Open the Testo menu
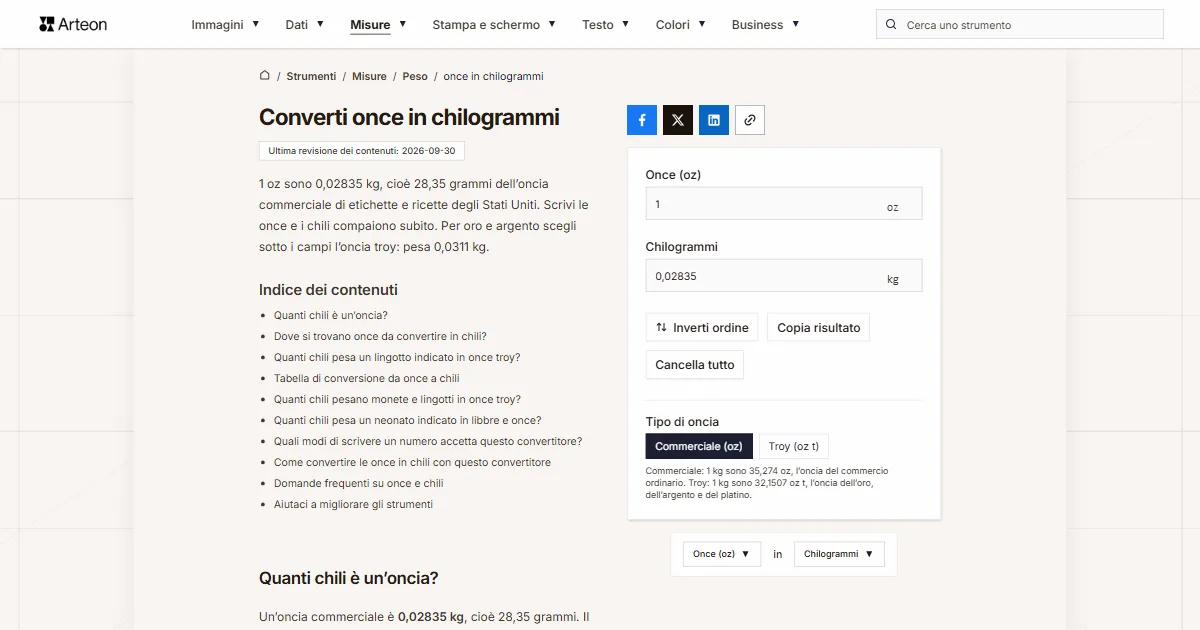1200x630 pixels. (x=606, y=25)
